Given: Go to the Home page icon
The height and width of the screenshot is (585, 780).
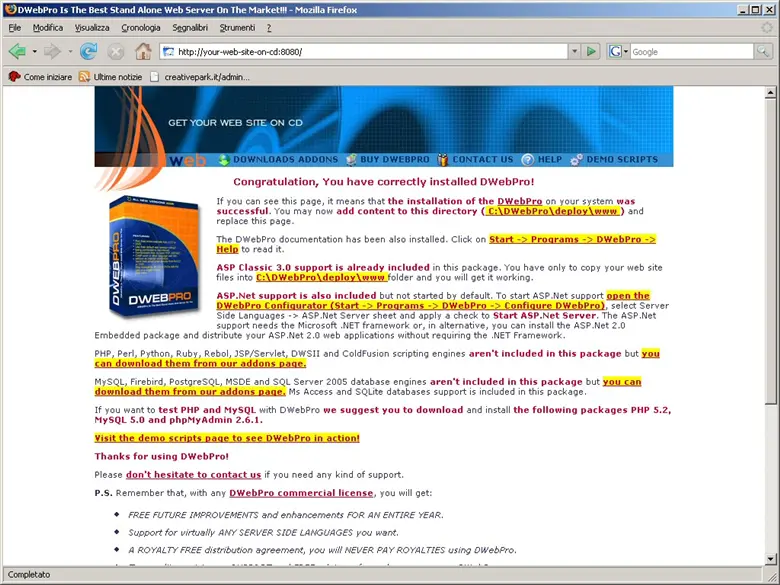Looking at the screenshot, I should [143, 51].
